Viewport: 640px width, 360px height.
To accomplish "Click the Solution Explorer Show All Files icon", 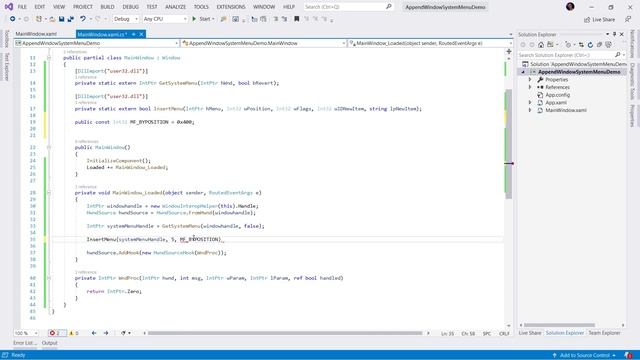I will pyautogui.click(x=608, y=45).
